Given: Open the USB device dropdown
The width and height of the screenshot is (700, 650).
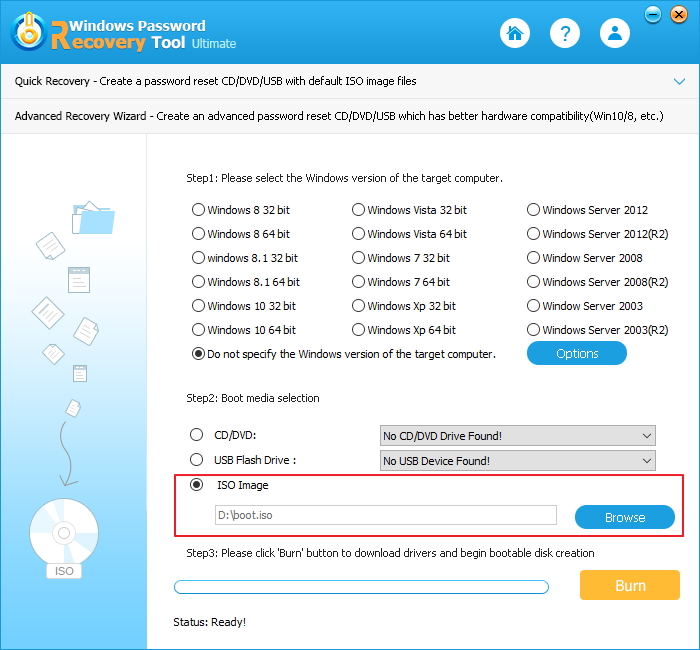Looking at the screenshot, I should [x=517, y=461].
